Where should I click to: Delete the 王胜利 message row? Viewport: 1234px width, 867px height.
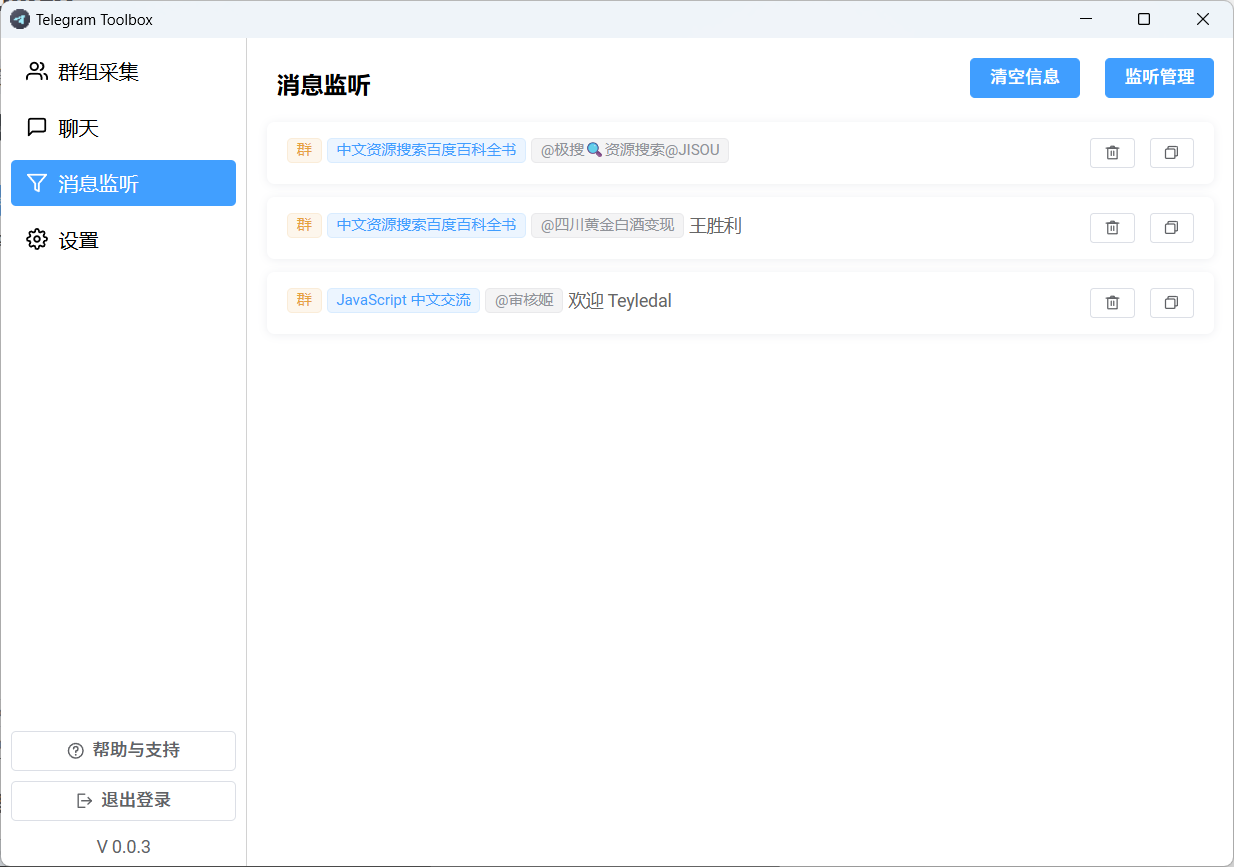coord(1112,227)
